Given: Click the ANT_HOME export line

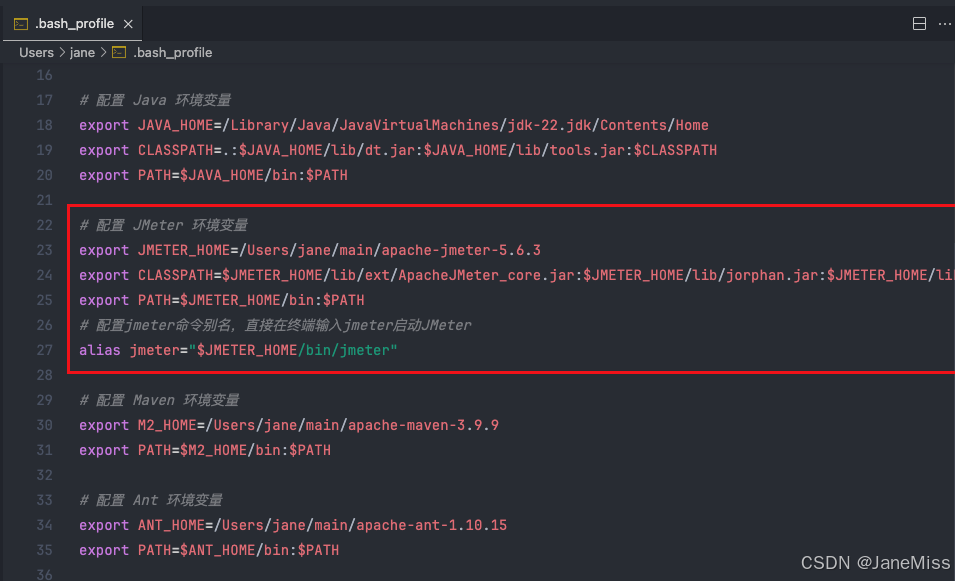Looking at the screenshot, I should pos(293,525).
